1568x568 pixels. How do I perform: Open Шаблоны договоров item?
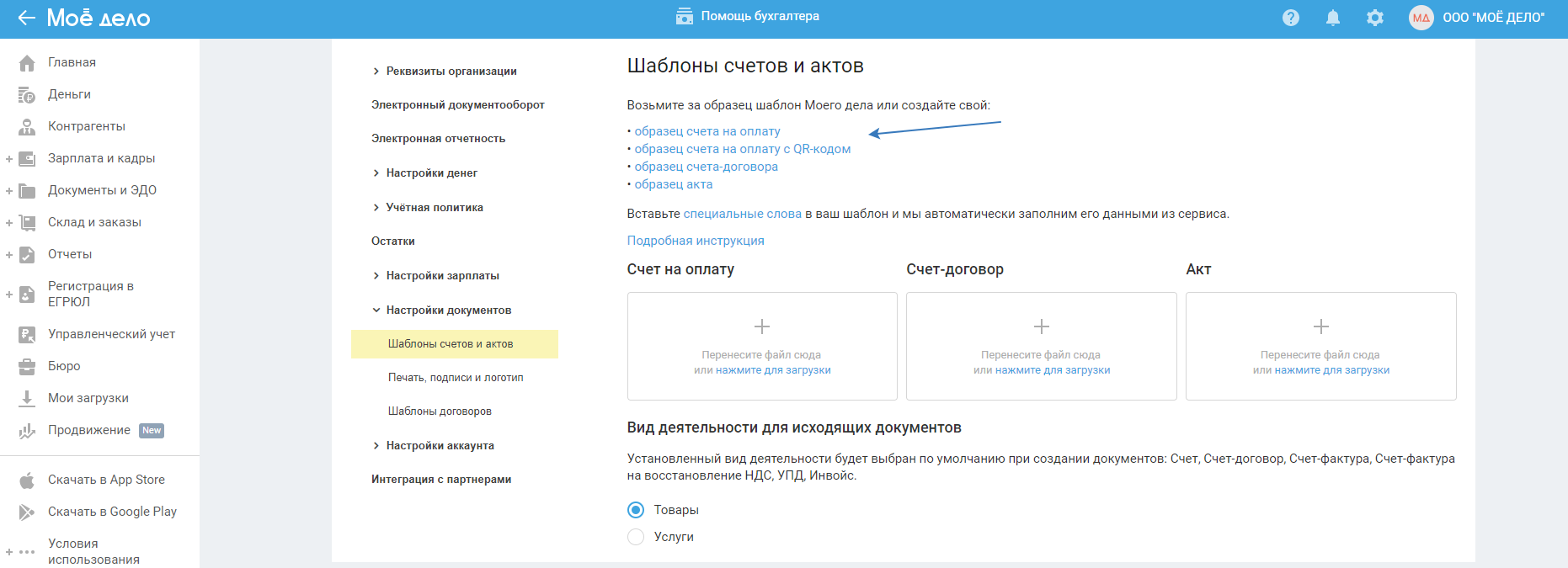tap(440, 411)
